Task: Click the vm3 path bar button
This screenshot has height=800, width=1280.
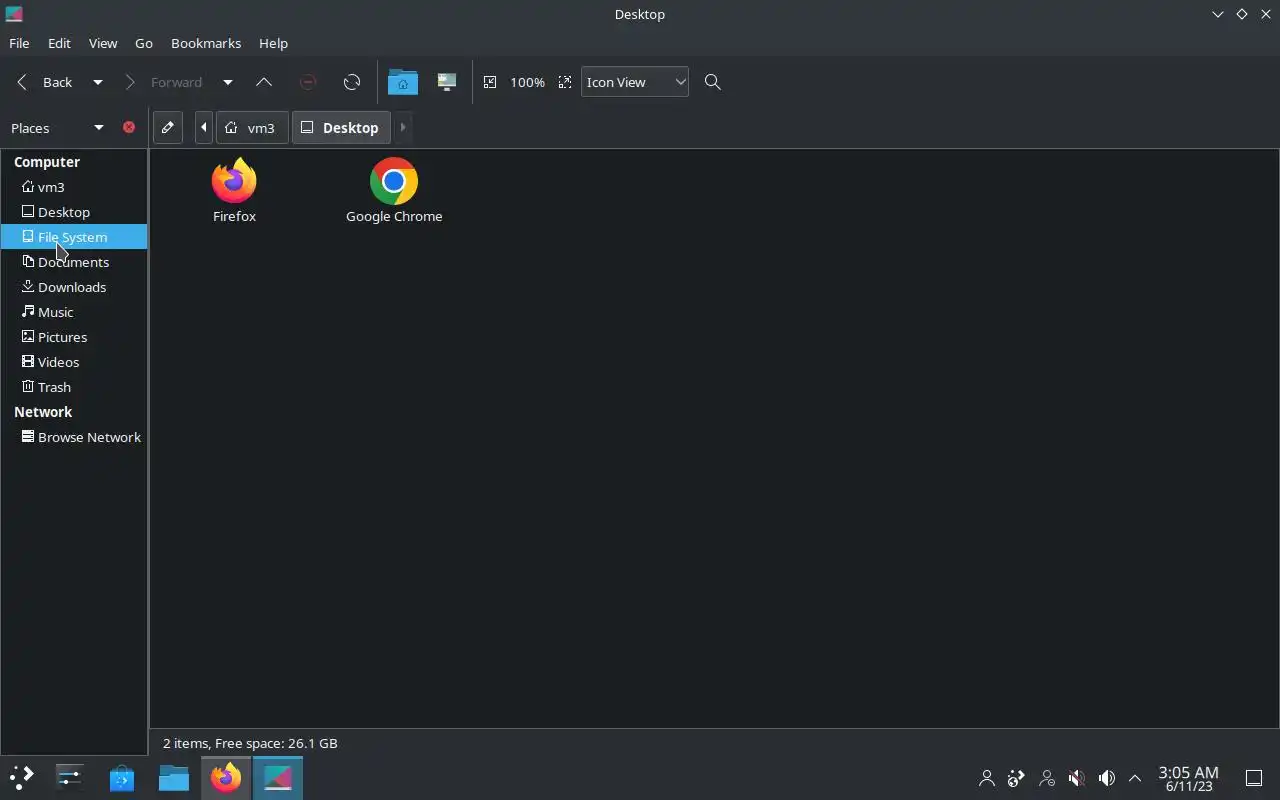Action: [x=251, y=127]
